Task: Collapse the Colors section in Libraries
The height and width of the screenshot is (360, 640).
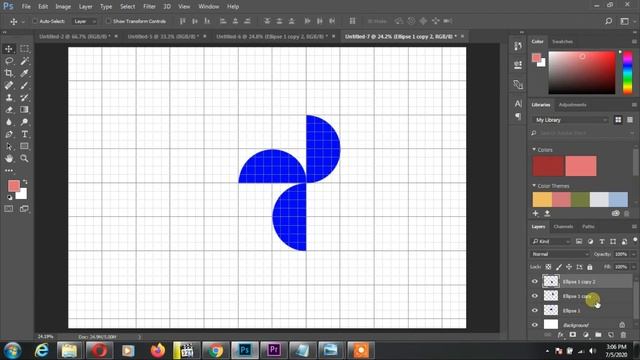Action: [534, 150]
